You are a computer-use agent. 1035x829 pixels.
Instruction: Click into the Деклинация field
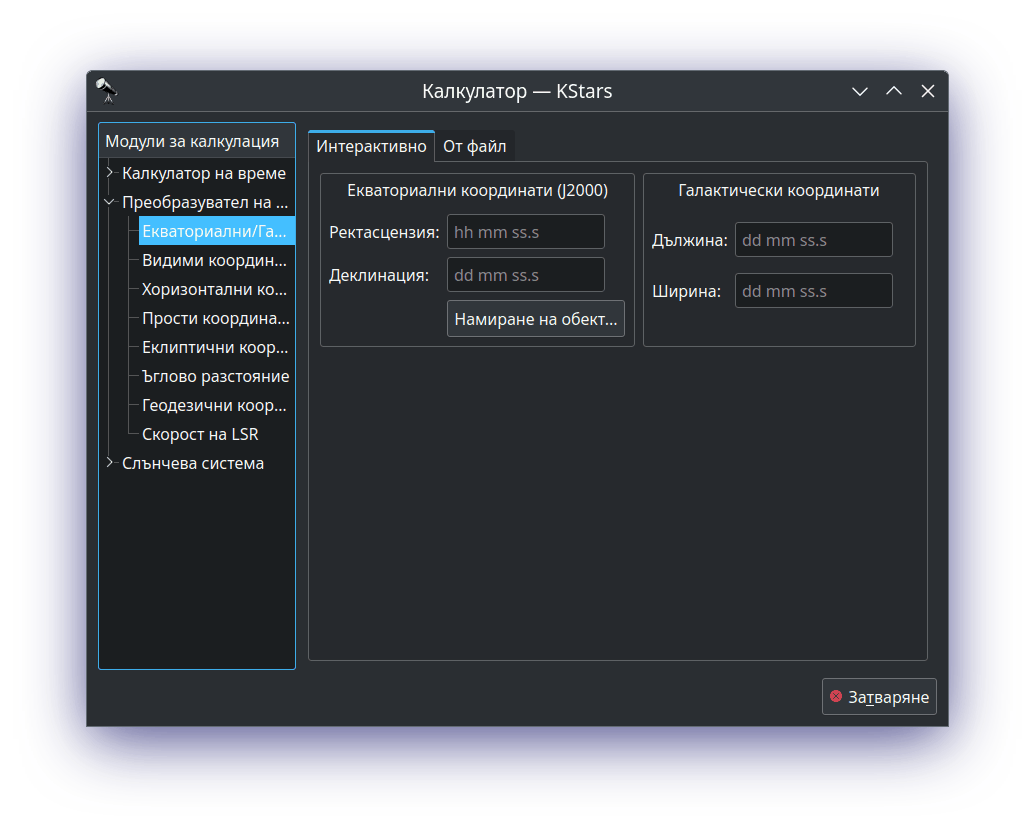point(525,275)
